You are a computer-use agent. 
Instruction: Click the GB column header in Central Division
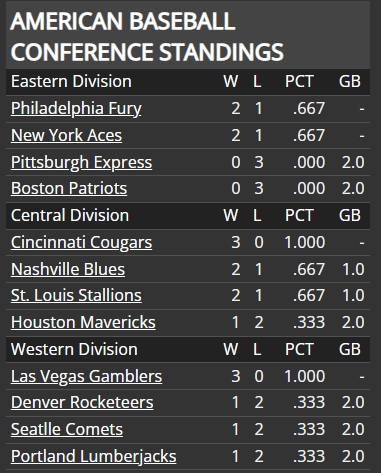[350, 215]
